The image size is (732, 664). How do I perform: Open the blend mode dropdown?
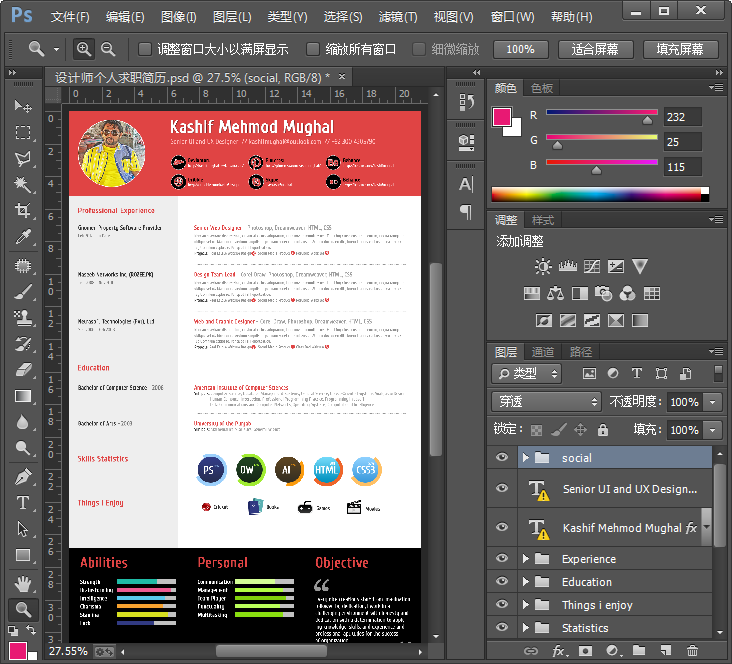[546, 402]
